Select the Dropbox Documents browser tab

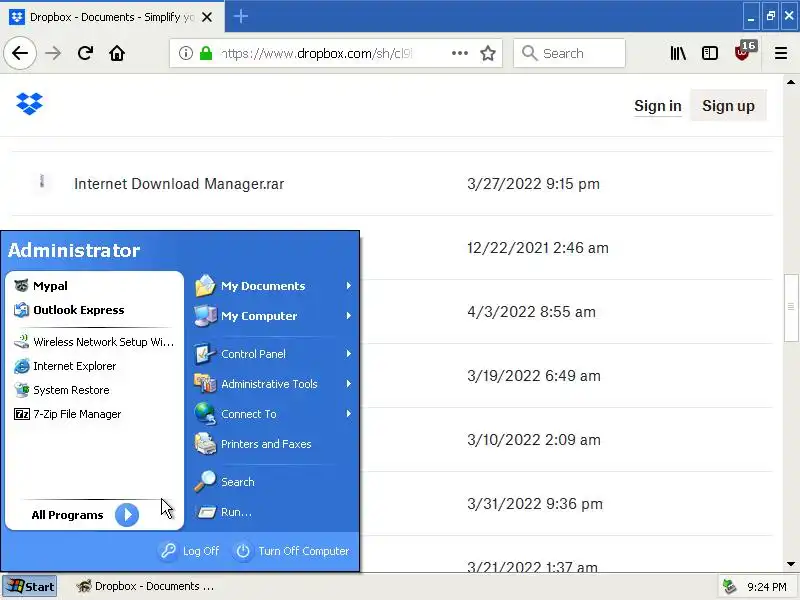112,17
